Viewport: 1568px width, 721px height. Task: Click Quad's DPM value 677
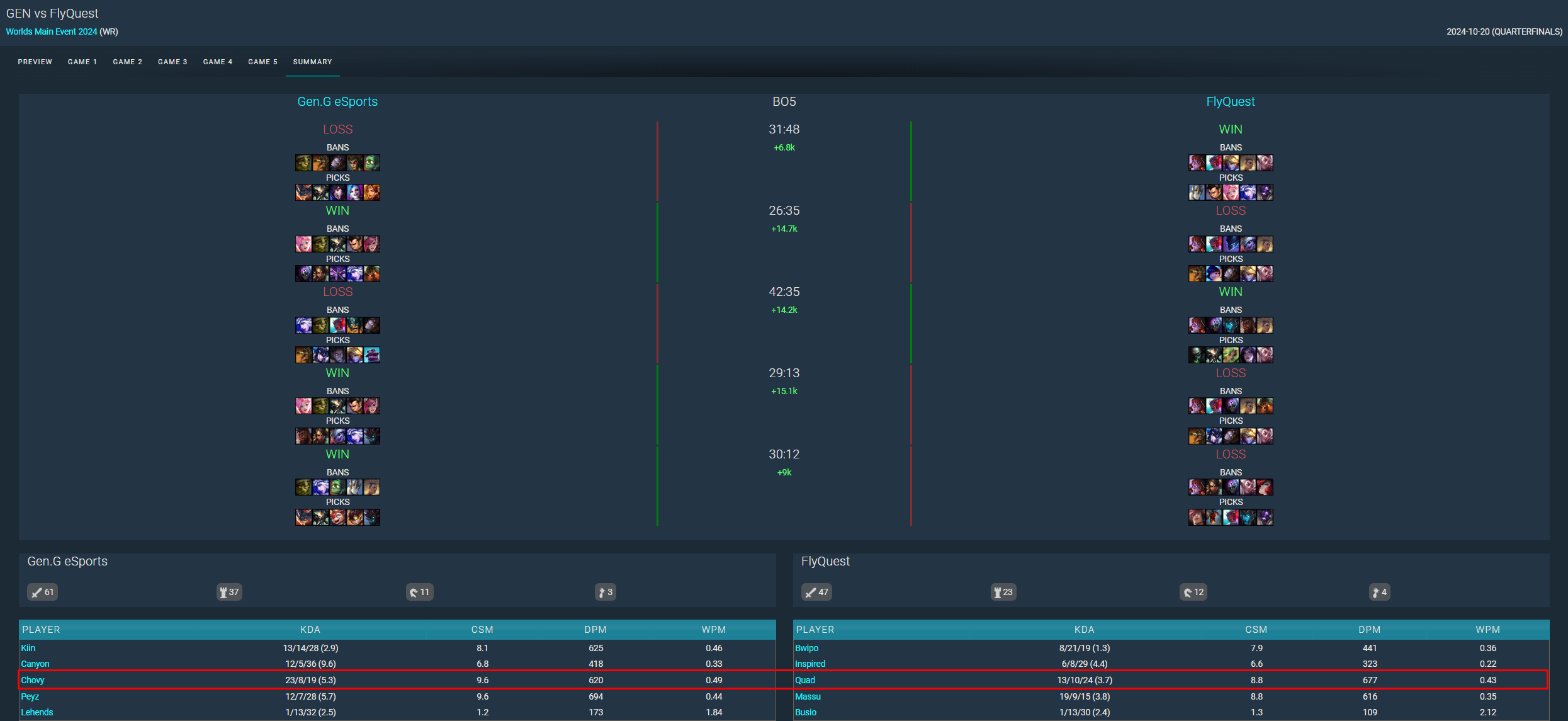click(1370, 680)
